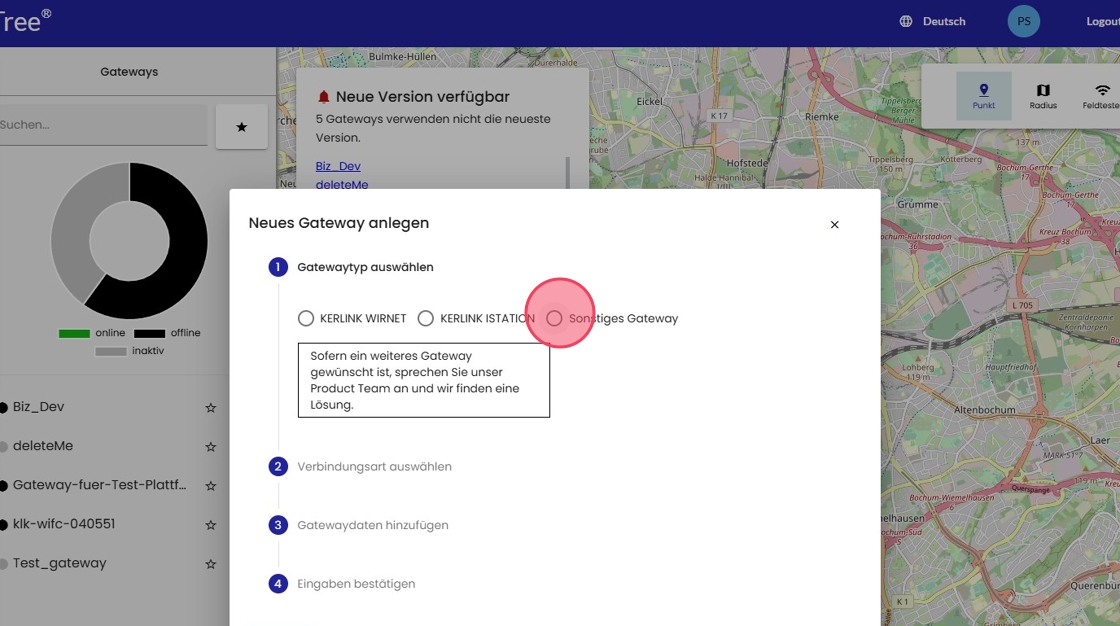Select the Radius map tool

pos(1043,96)
